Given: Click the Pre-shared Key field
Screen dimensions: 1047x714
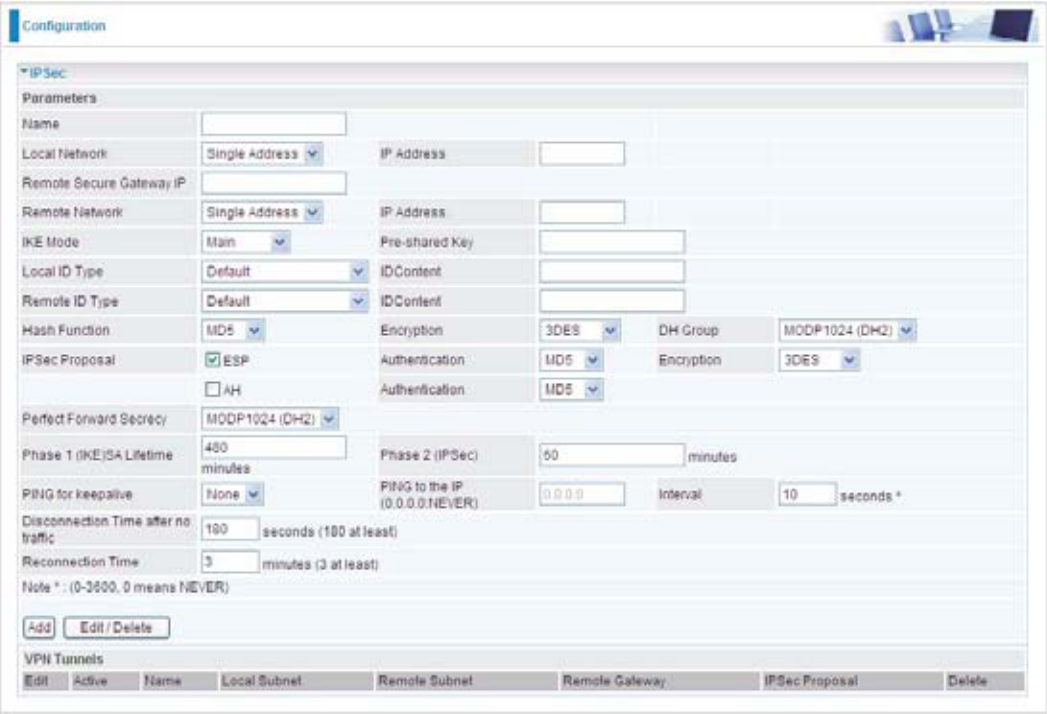Looking at the screenshot, I should tap(612, 242).
